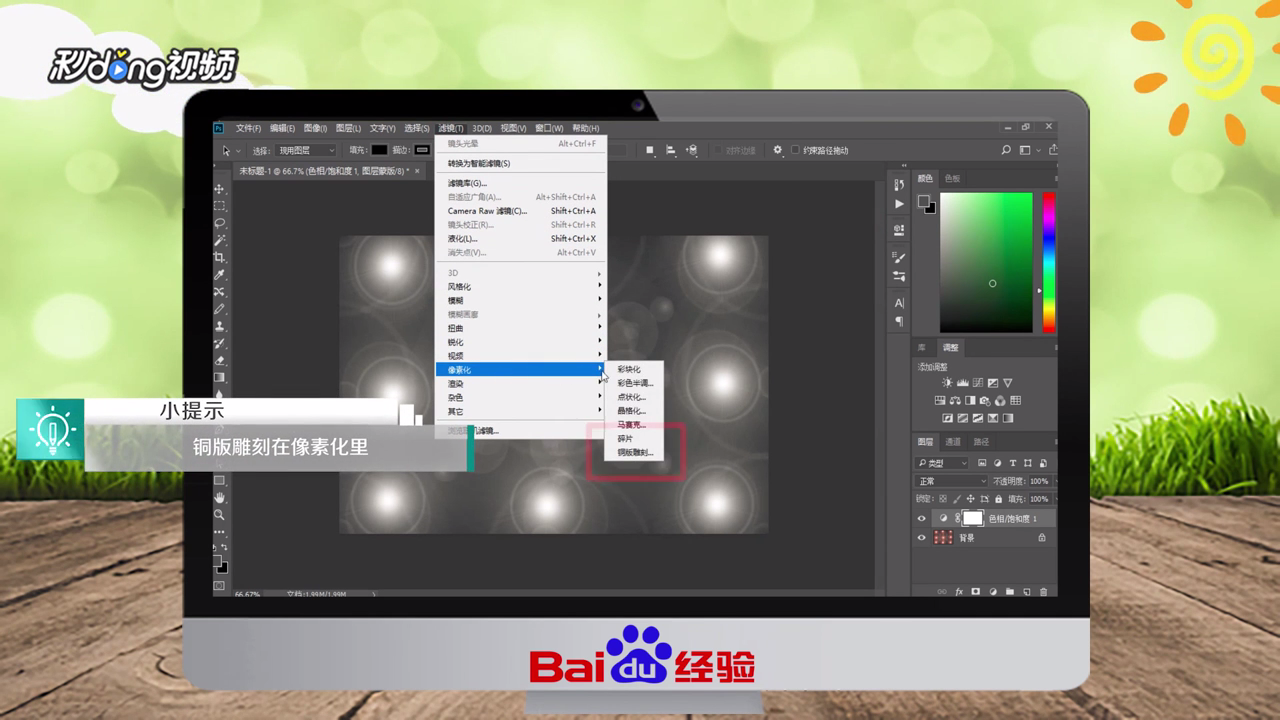Toggle filter for type layers
The height and width of the screenshot is (720, 1280).
click(x=1012, y=463)
